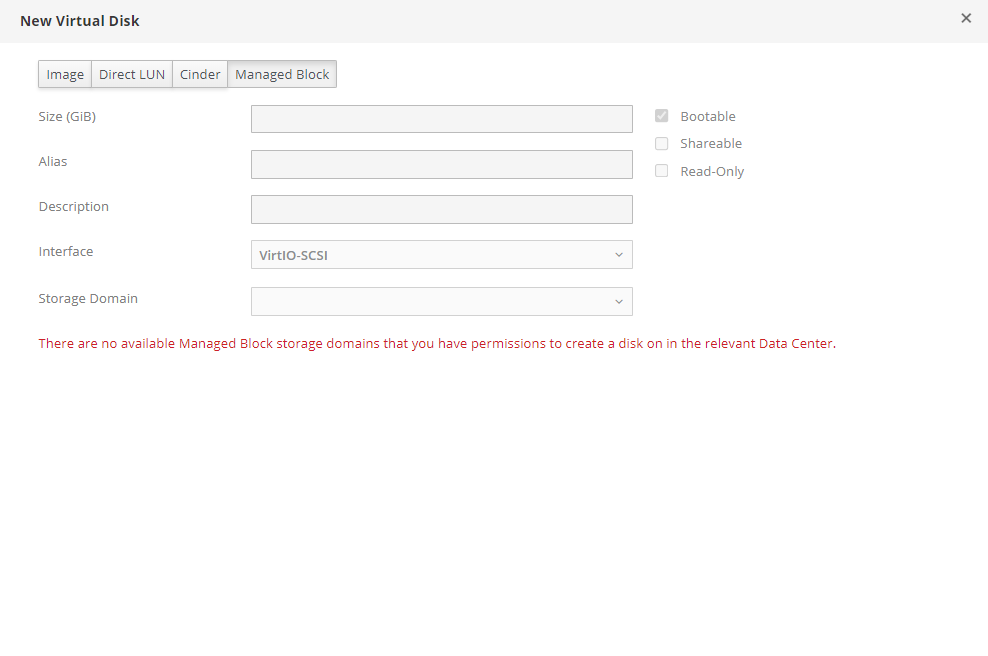988x656 pixels.
Task: Choose the Managed Block tab
Action: pyautogui.click(x=282, y=75)
